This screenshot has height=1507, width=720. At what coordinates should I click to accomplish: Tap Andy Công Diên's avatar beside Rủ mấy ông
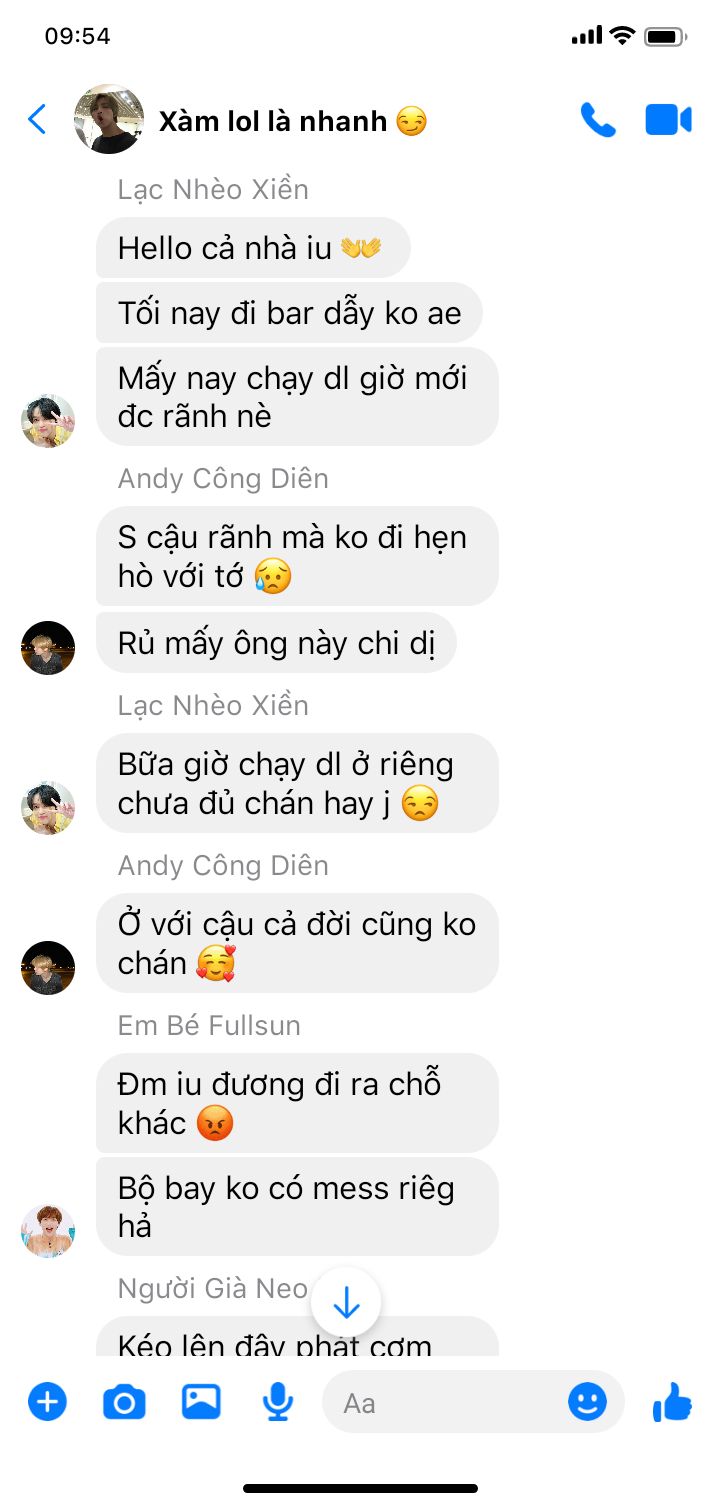click(48, 648)
